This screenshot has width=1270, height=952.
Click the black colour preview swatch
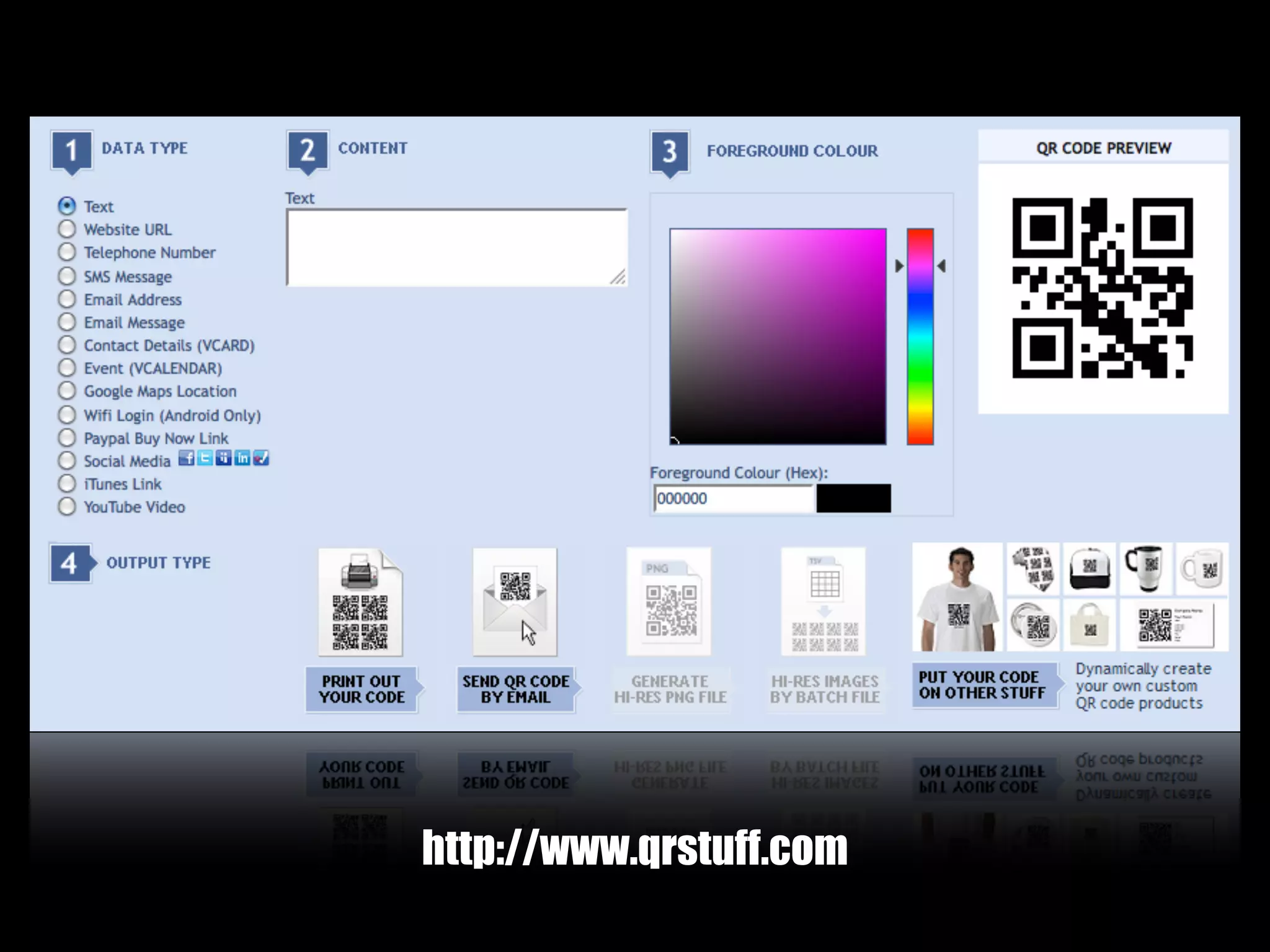click(853, 498)
